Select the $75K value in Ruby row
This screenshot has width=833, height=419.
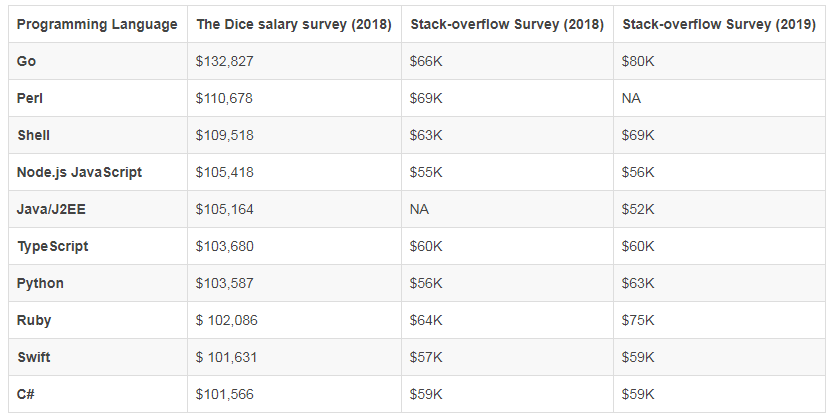click(637, 320)
